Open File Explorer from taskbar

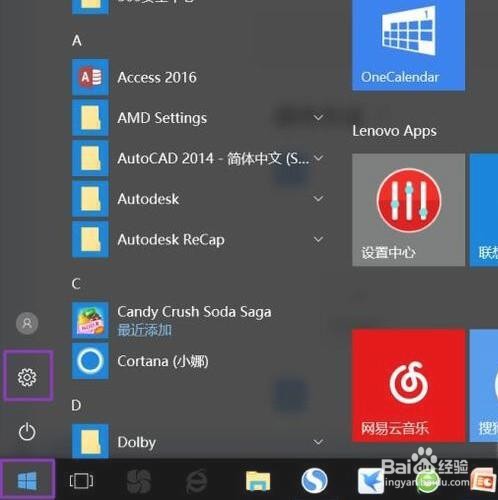coord(258,481)
